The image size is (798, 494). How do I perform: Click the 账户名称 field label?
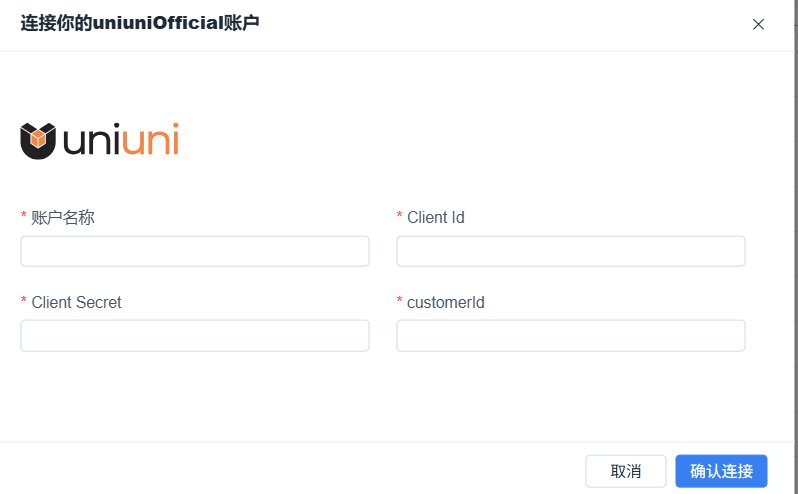[63, 217]
